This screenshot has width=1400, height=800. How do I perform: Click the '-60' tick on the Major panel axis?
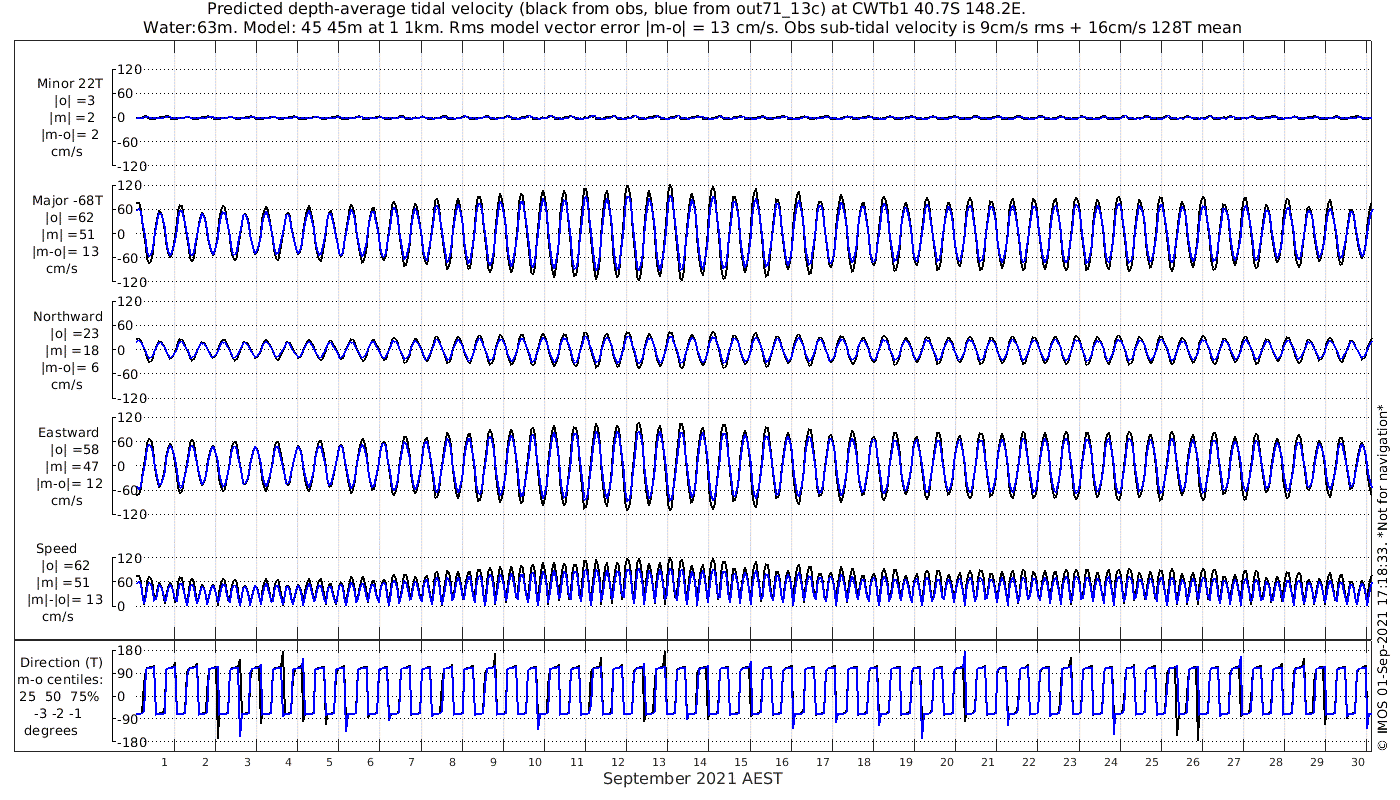[128, 258]
